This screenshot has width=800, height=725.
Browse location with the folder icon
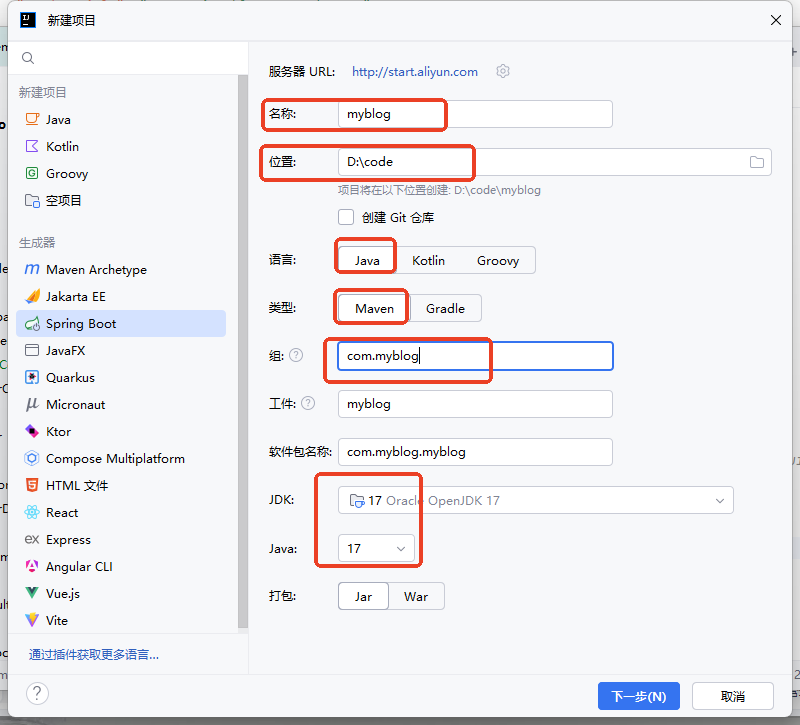point(757,162)
